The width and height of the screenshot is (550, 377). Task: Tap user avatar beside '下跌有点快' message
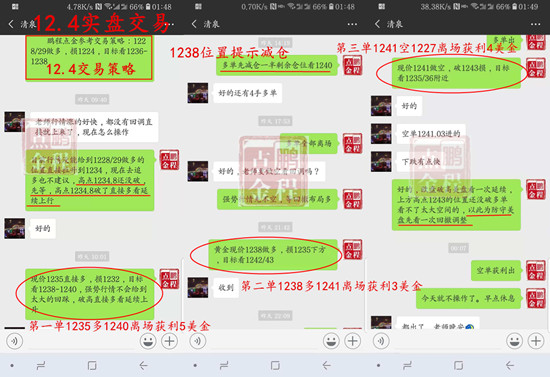pyautogui.click(x=381, y=162)
